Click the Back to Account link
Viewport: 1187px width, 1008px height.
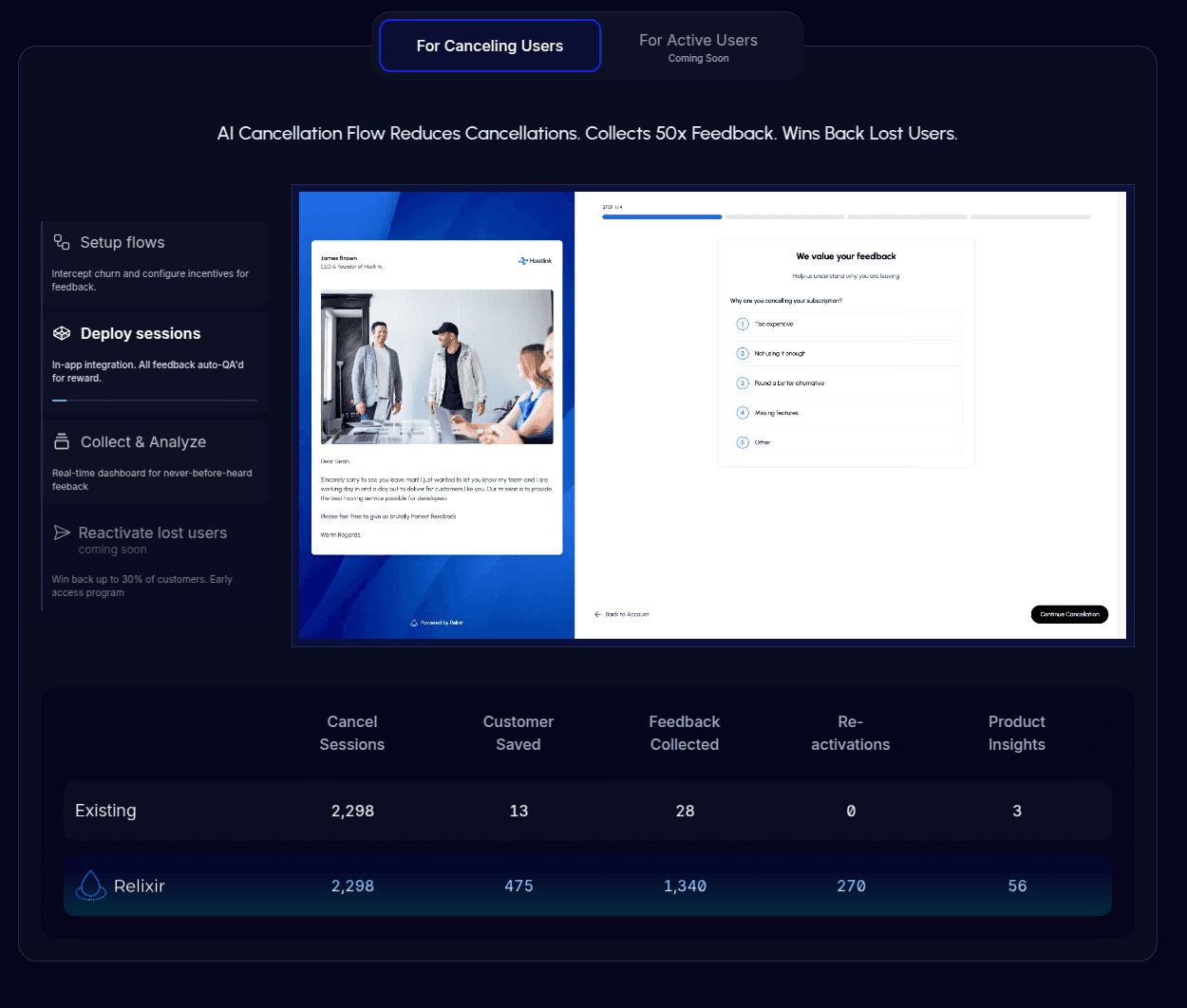coord(622,614)
